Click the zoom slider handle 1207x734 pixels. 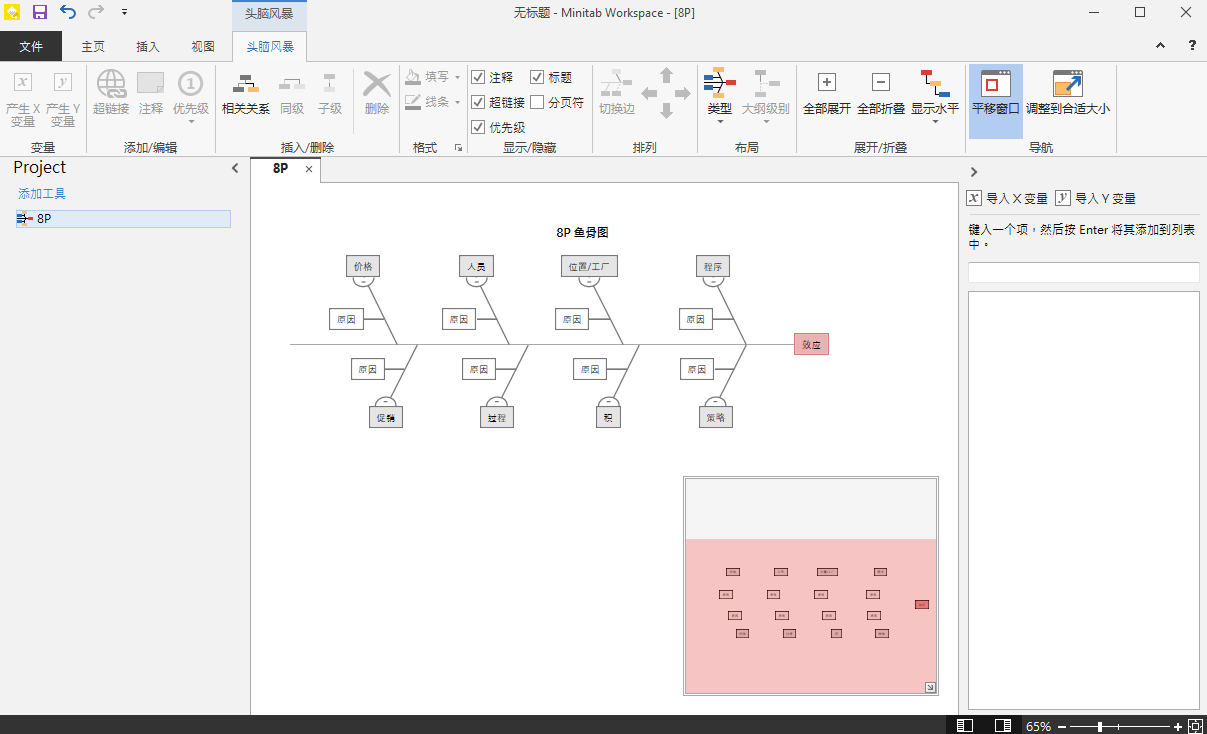pos(1100,726)
